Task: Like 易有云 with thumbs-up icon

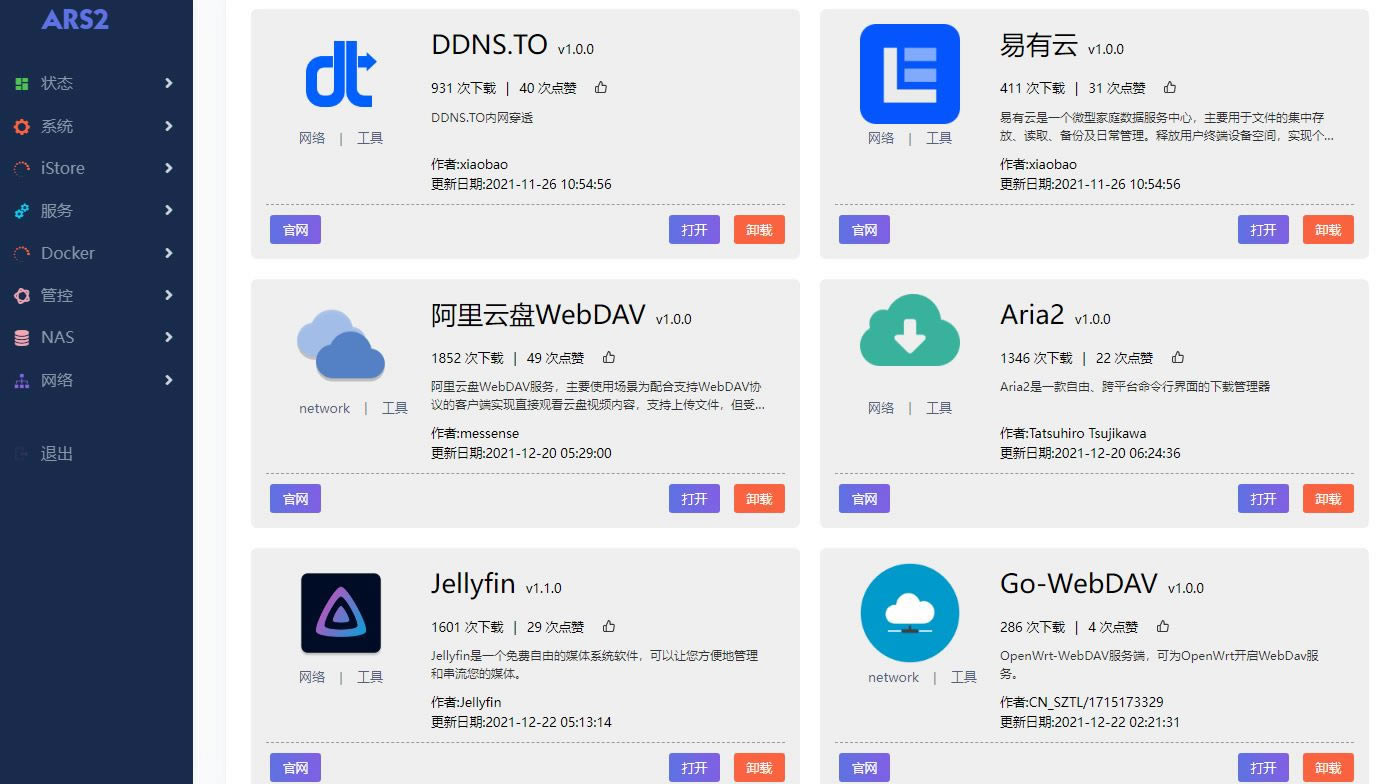Action: coord(1170,88)
